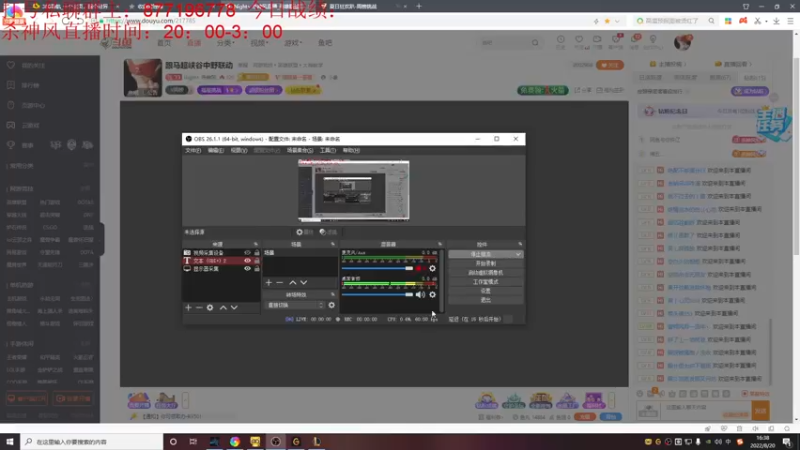Move selected source down in sources list

[x=234, y=308]
